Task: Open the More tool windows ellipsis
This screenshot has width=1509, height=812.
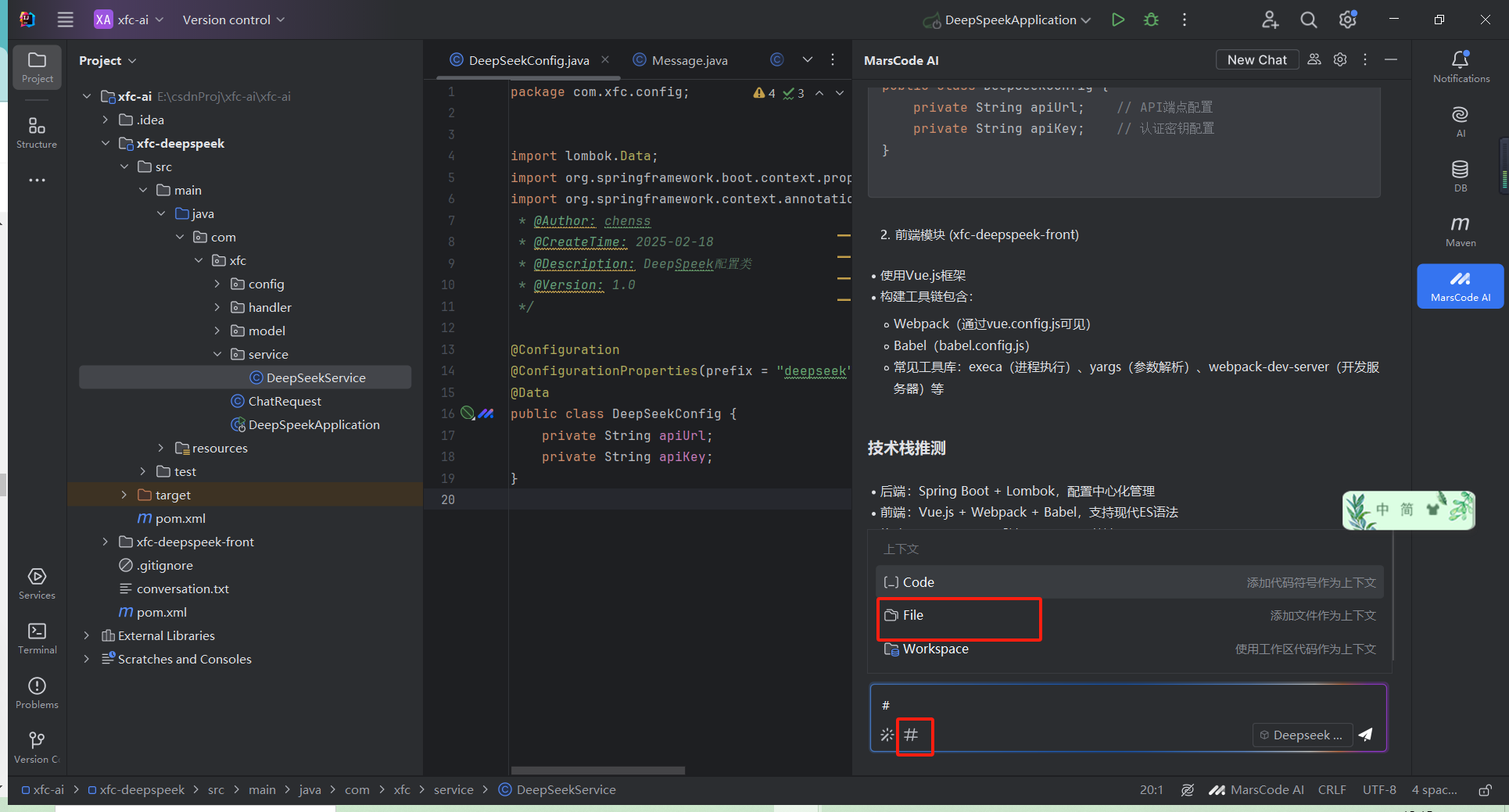Action: [x=37, y=181]
